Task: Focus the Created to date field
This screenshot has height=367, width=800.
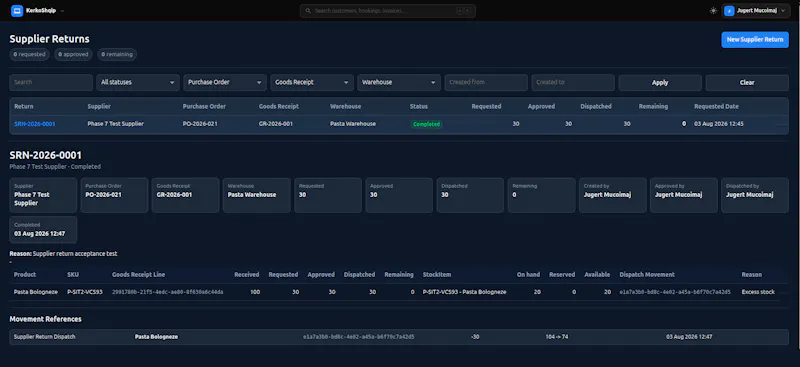Action: tap(573, 82)
